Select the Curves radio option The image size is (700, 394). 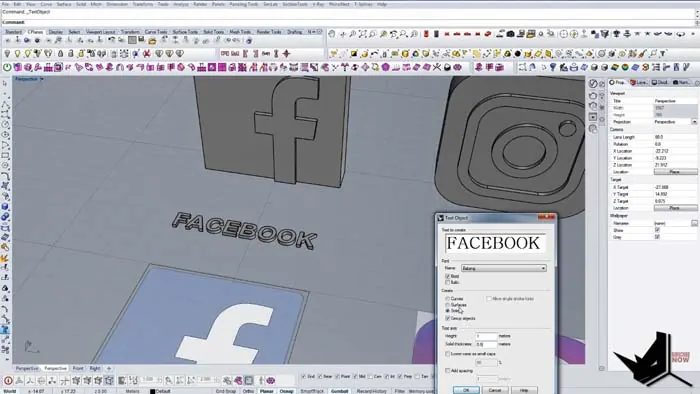click(x=448, y=299)
